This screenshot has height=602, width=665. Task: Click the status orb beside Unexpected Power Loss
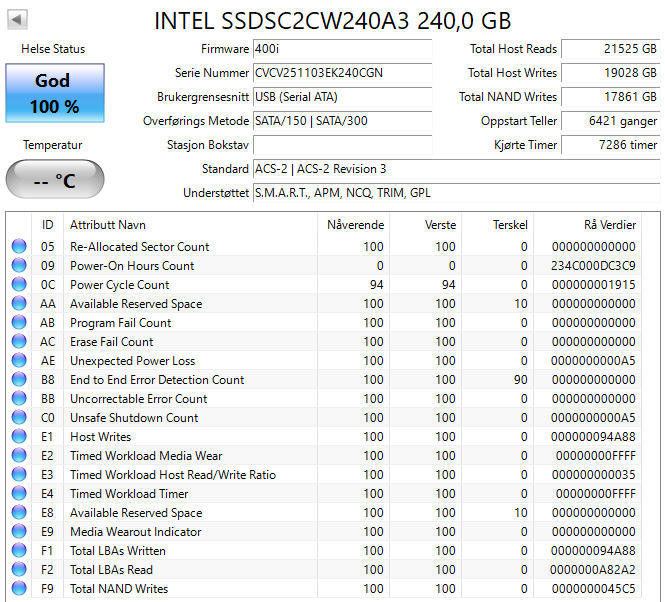click(x=19, y=361)
